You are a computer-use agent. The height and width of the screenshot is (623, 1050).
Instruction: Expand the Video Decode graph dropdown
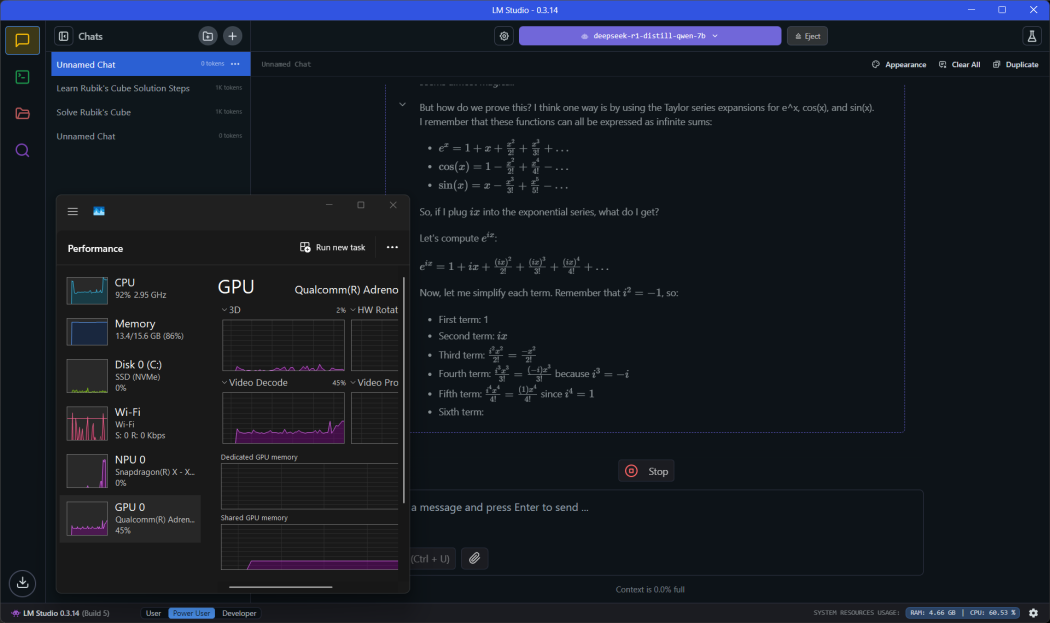[x=225, y=382]
